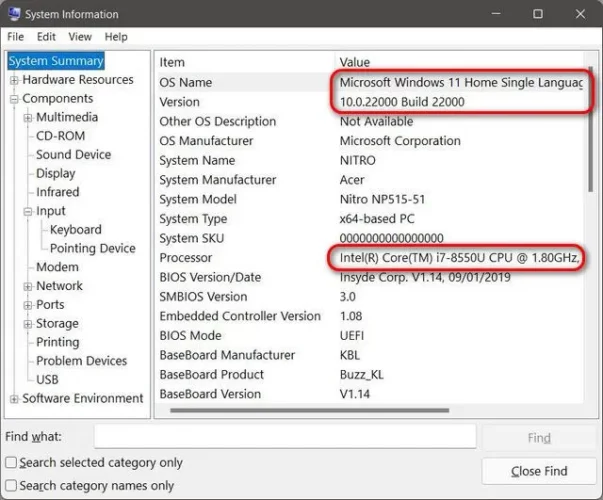Maximize the System Information window
The height and width of the screenshot is (500, 603).
click(x=538, y=14)
